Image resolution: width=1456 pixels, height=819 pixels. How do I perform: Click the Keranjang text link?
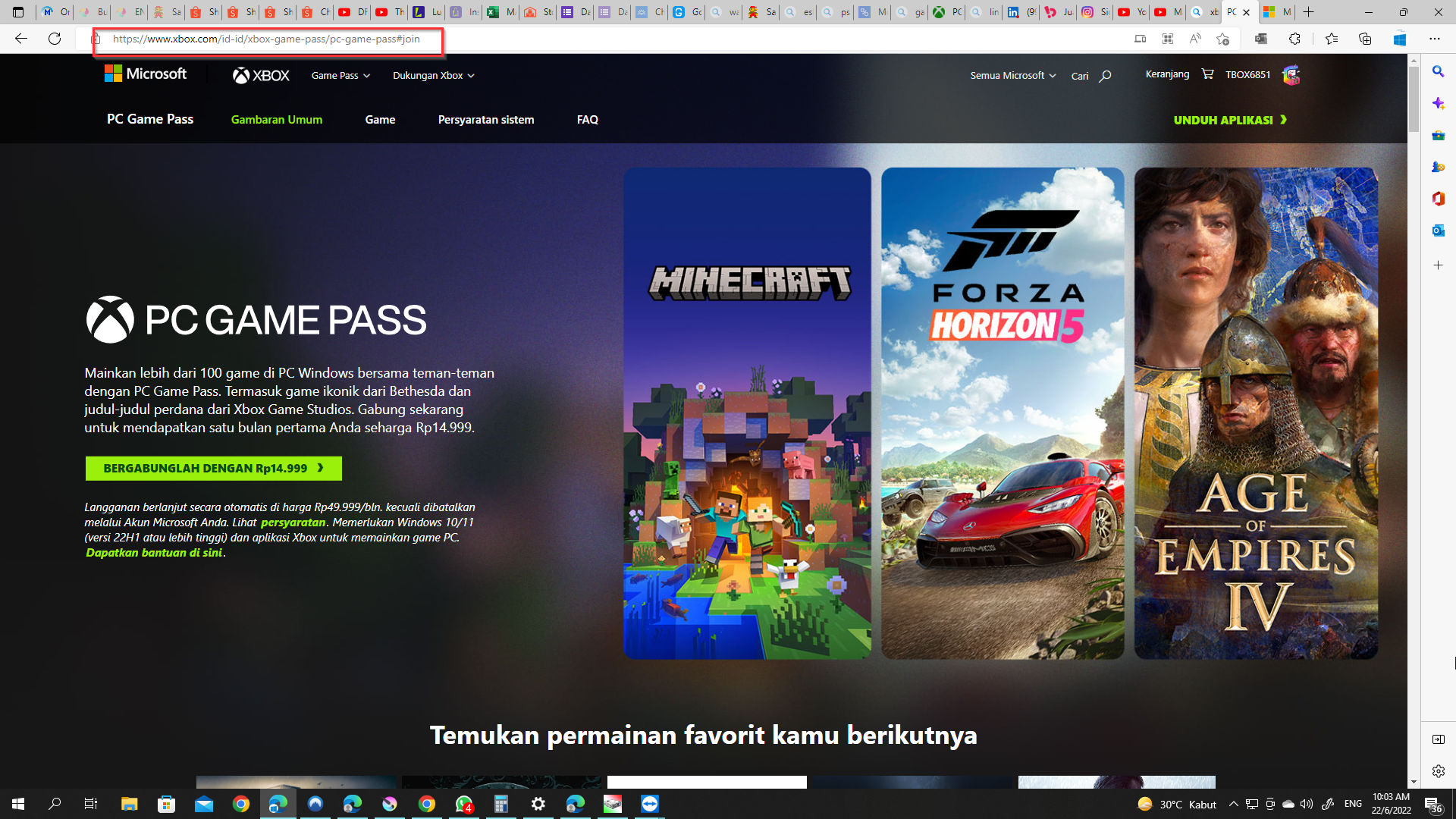click(1167, 74)
